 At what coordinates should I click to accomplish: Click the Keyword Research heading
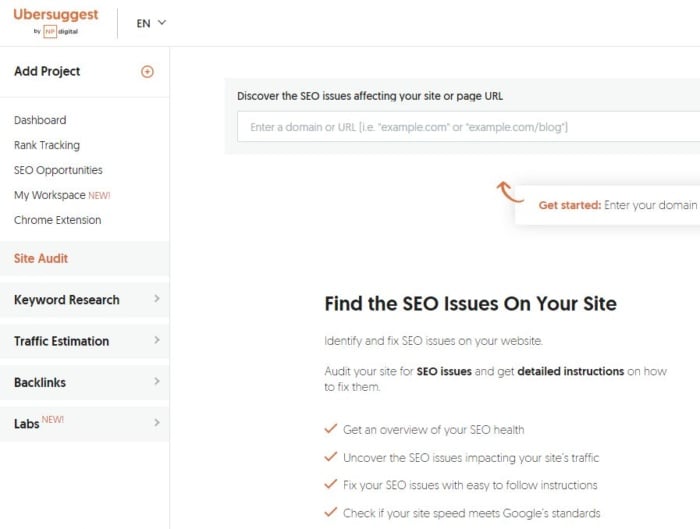[67, 300]
